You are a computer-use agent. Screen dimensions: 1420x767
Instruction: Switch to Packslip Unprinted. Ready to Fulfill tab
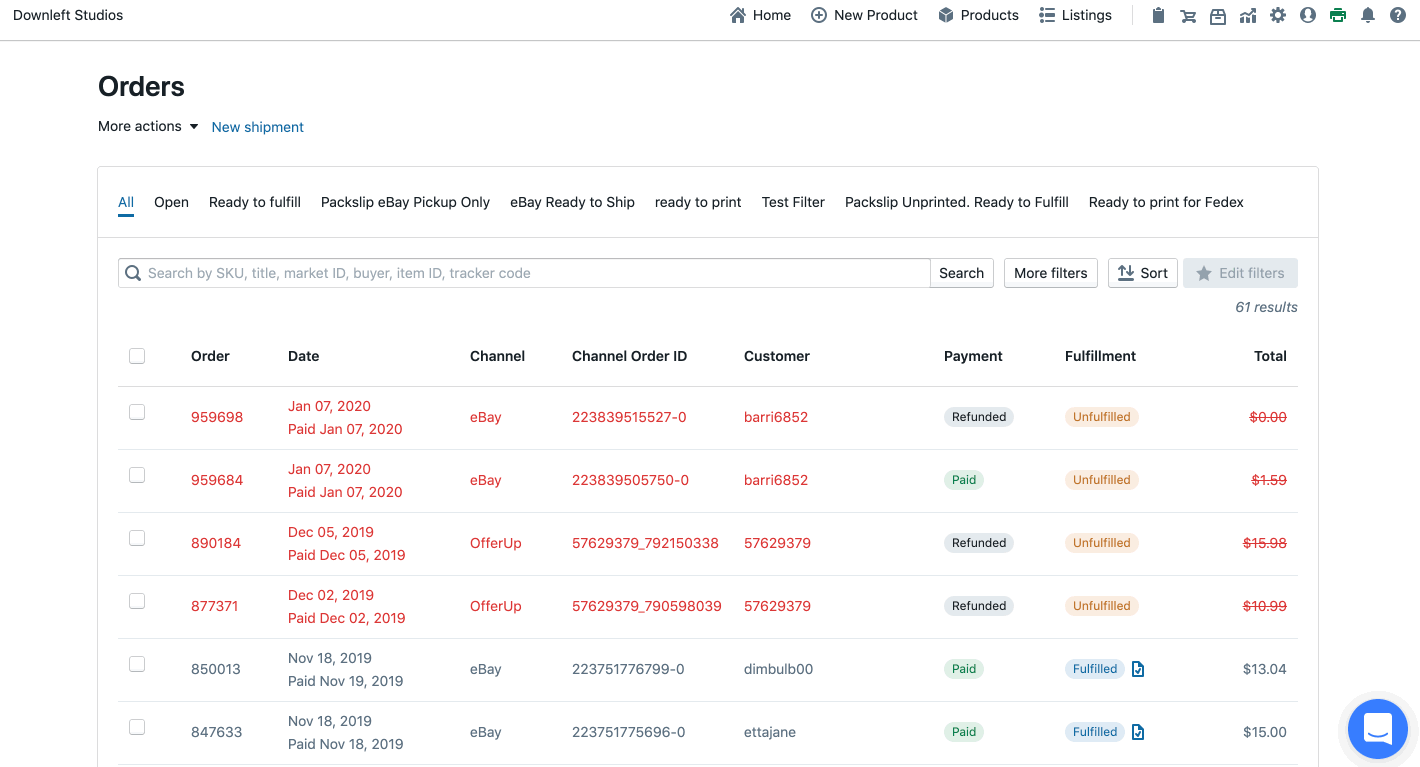pyautogui.click(x=957, y=202)
